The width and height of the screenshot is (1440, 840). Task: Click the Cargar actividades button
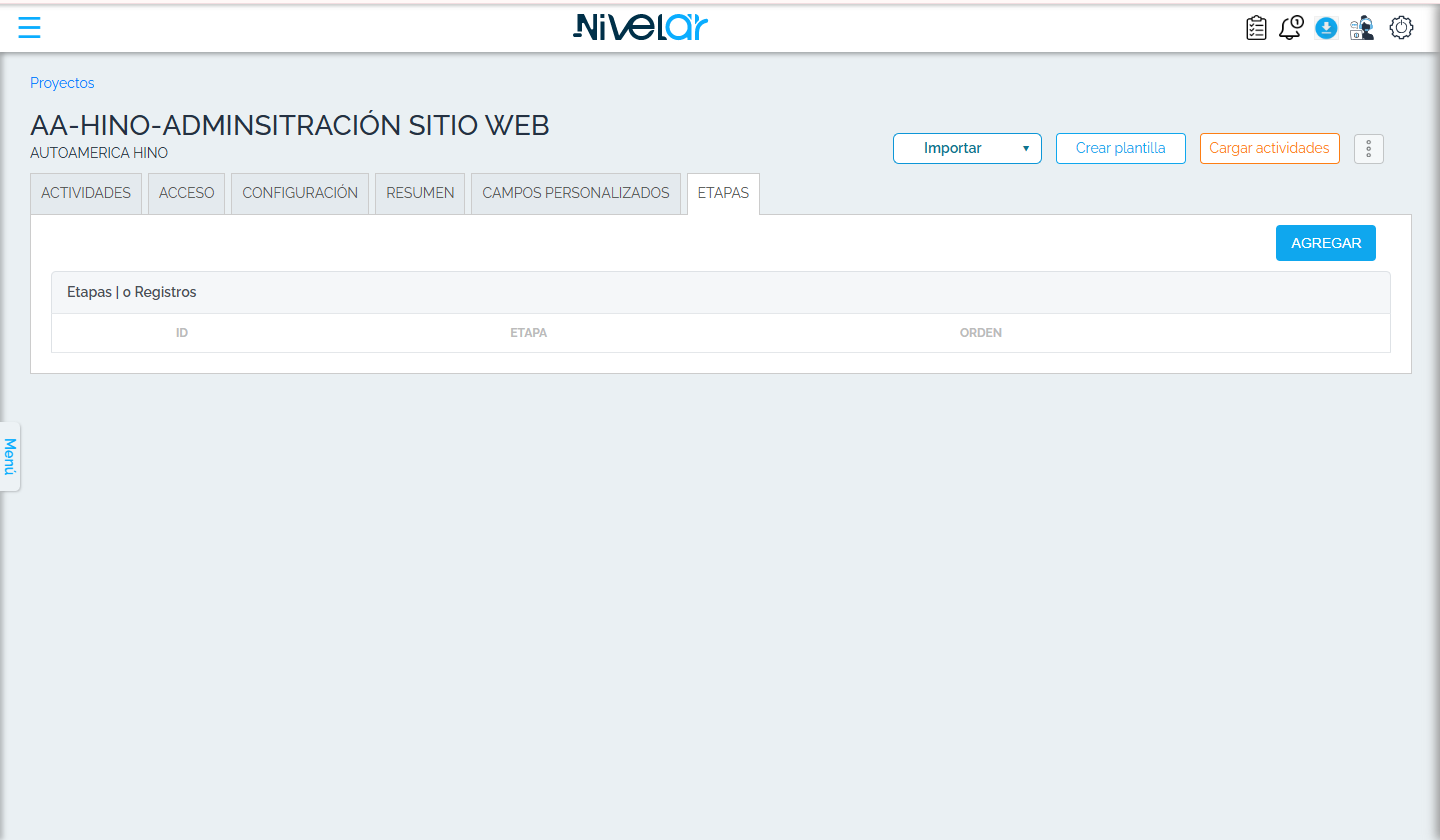coord(1269,148)
